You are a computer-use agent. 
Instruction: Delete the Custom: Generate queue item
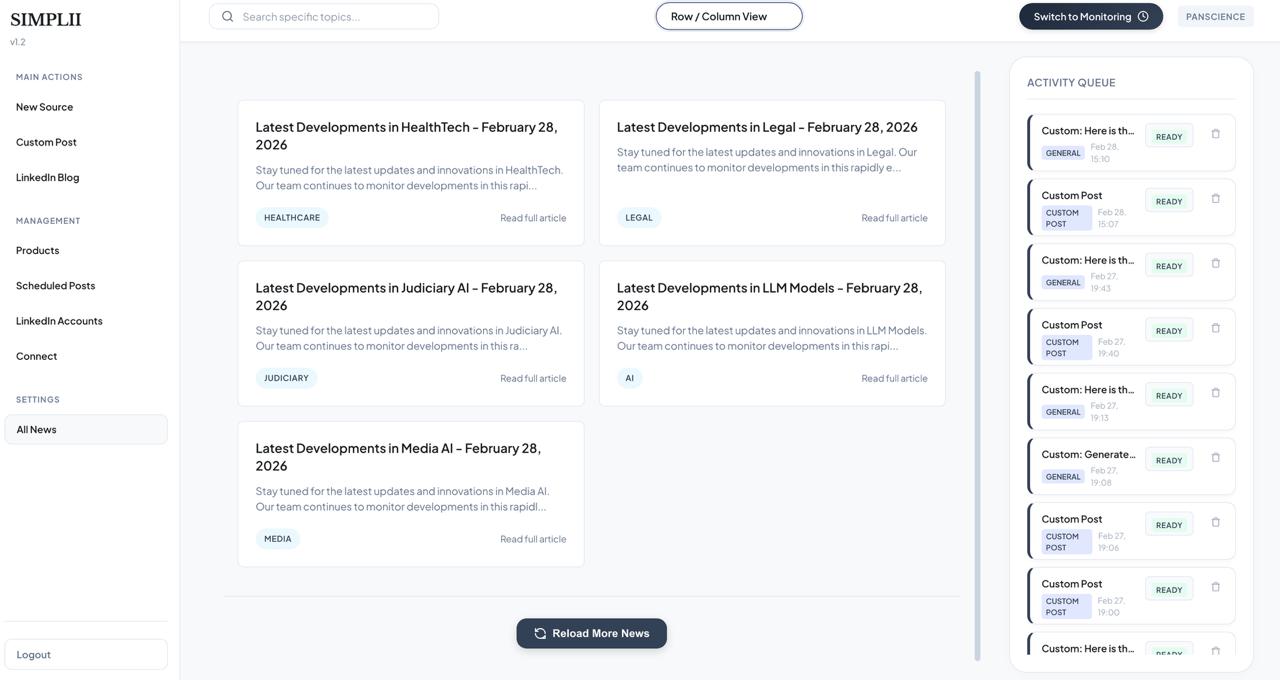point(1215,458)
